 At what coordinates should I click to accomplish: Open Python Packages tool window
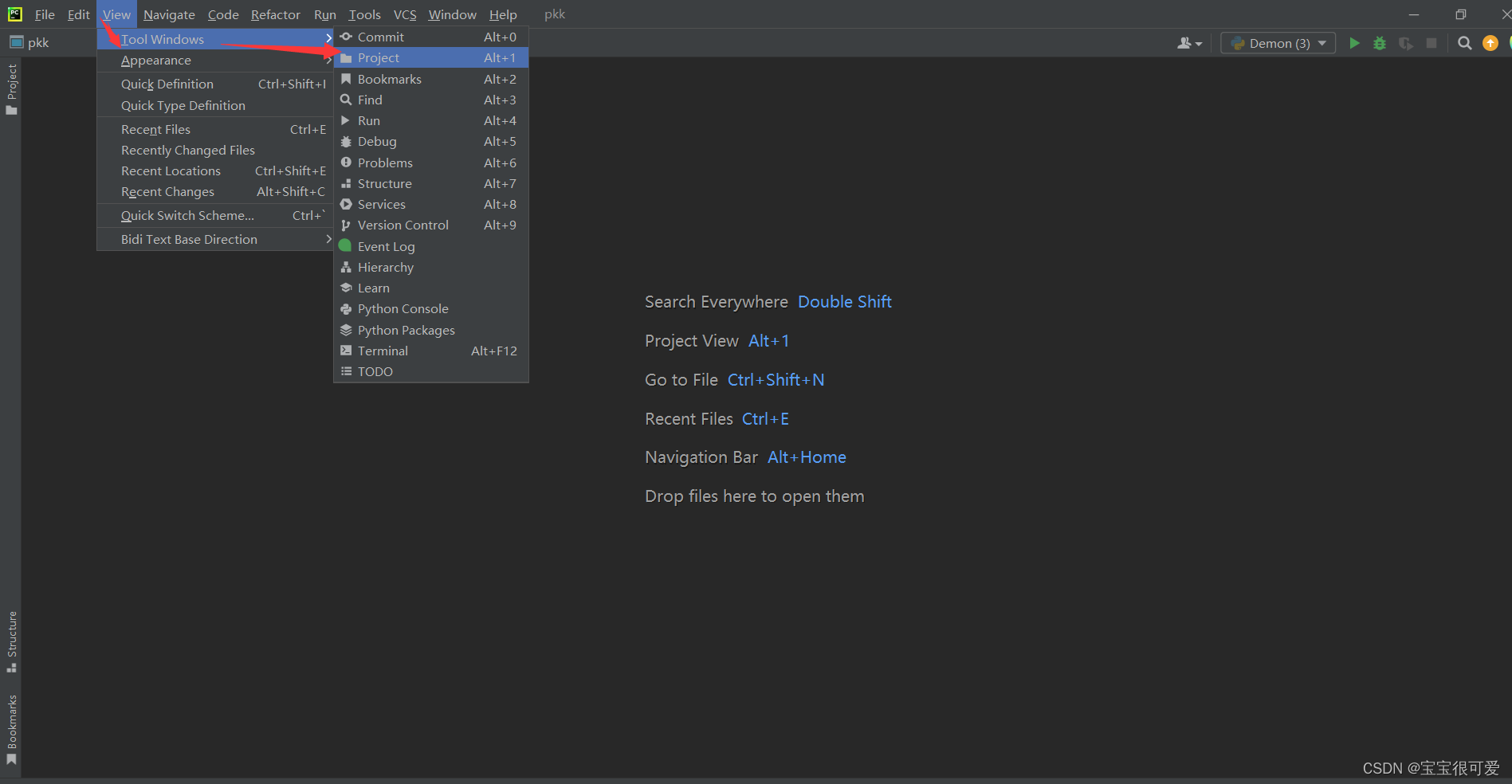coord(430,330)
